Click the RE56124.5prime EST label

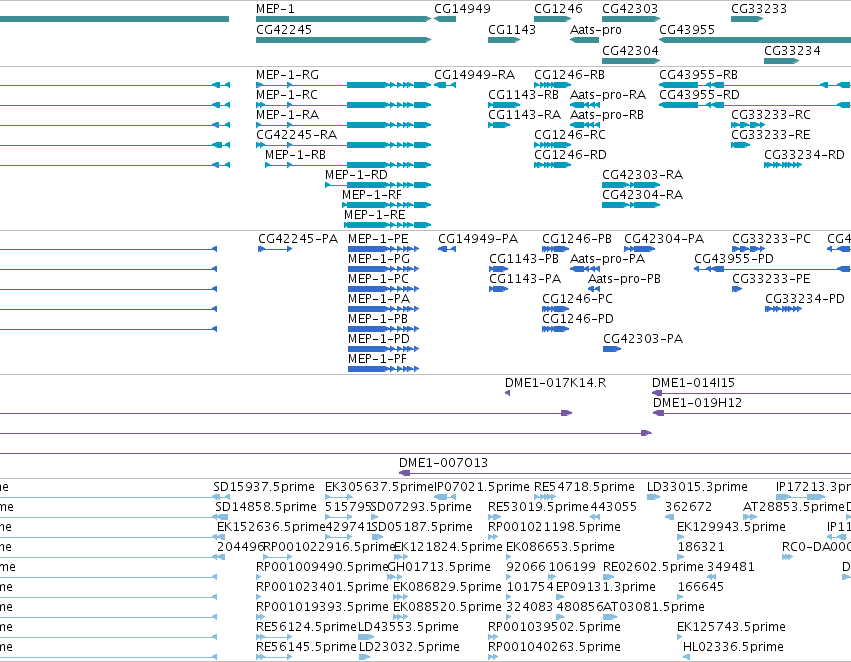click(x=306, y=627)
